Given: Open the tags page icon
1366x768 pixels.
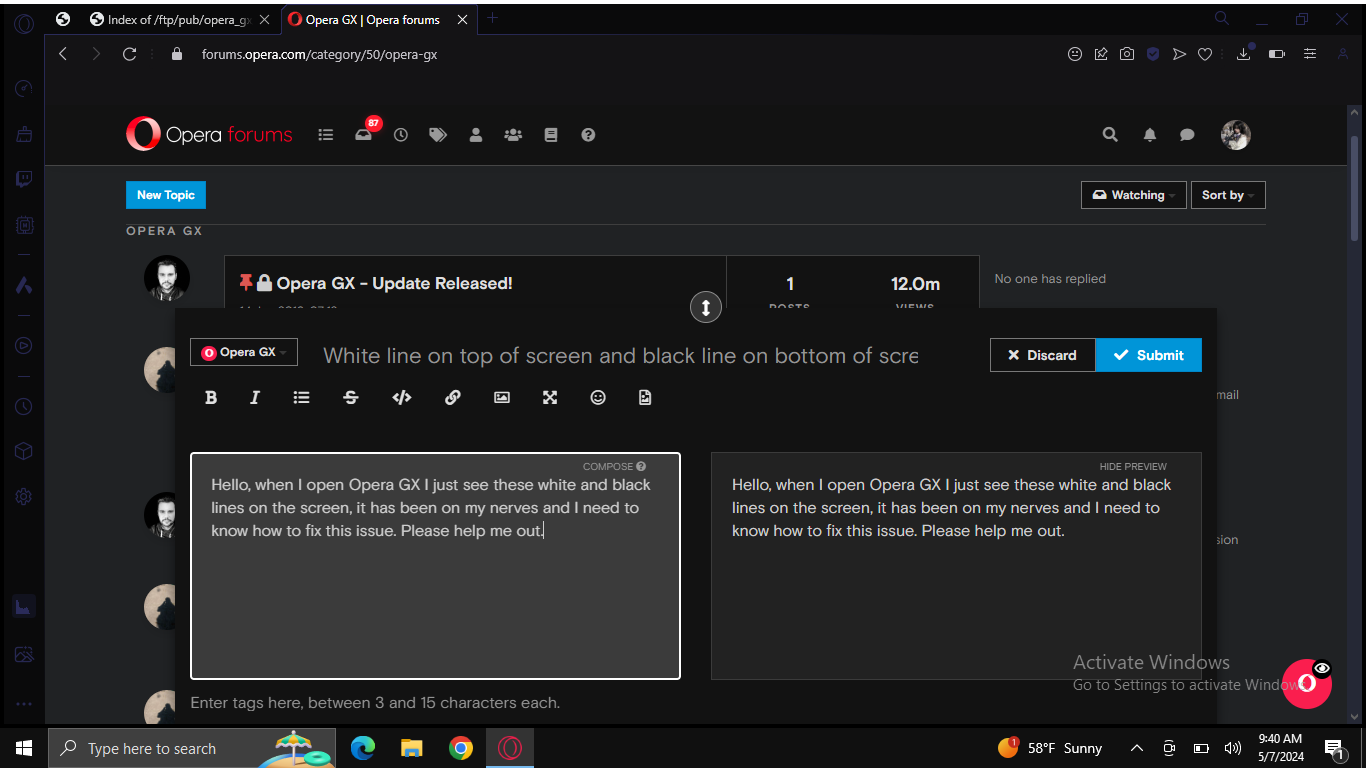Looking at the screenshot, I should coord(438,135).
